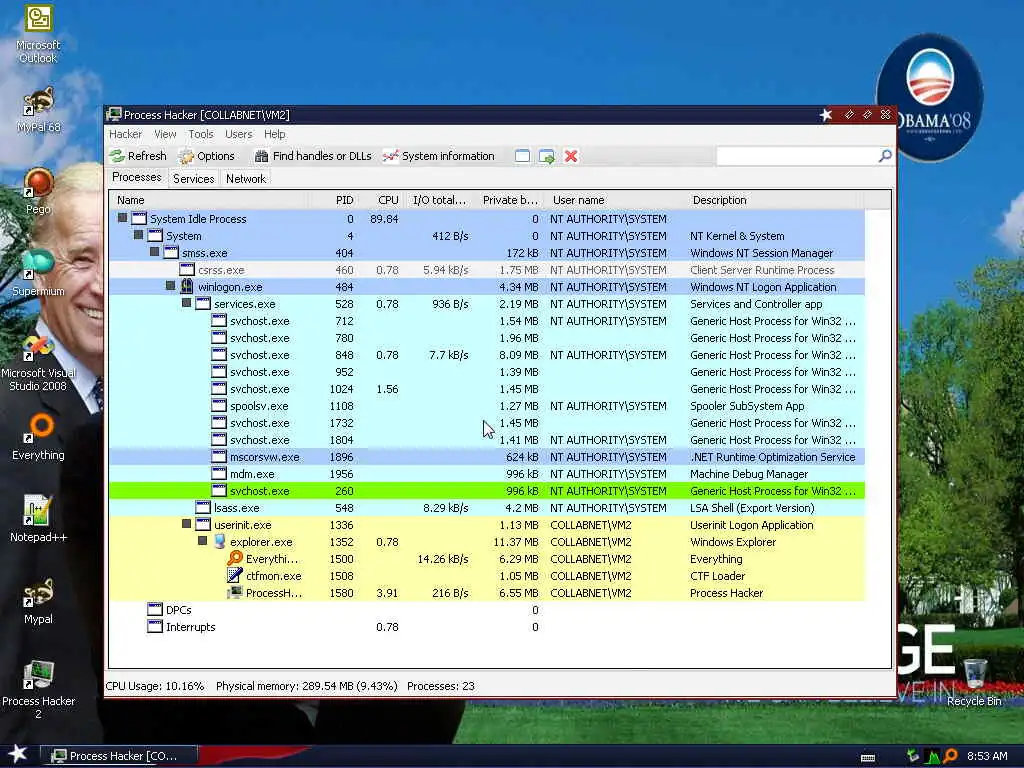Screen dimensions: 1024x768
Task: Select the Recycle Bin desktop icon
Action: (x=974, y=683)
